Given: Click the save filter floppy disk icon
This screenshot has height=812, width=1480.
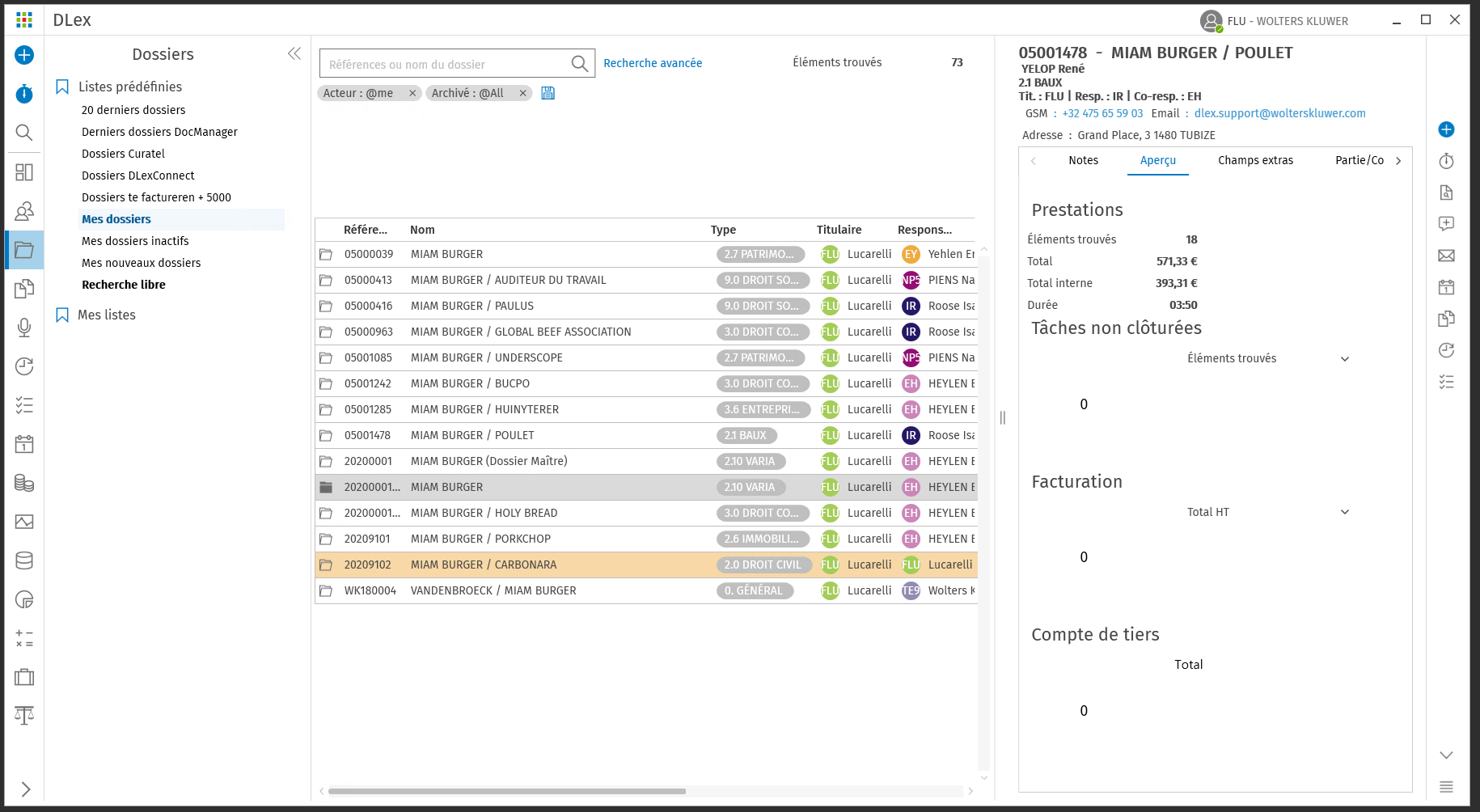Looking at the screenshot, I should [x=548, y=93].
